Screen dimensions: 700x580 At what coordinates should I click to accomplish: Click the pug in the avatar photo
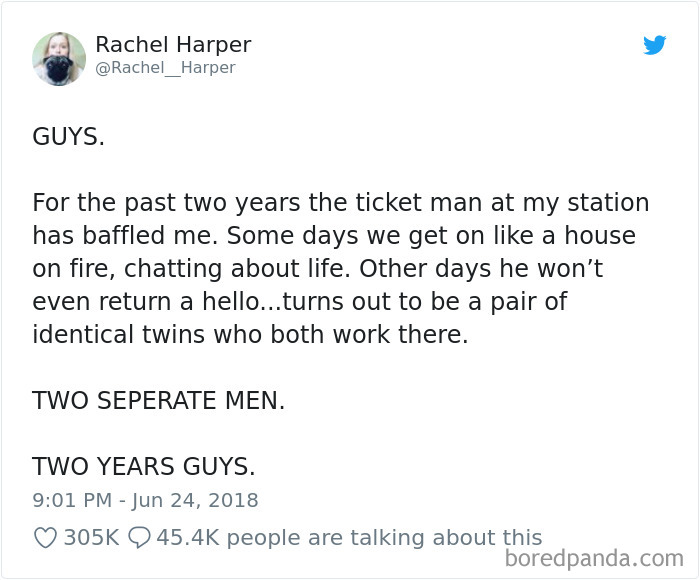58,69
